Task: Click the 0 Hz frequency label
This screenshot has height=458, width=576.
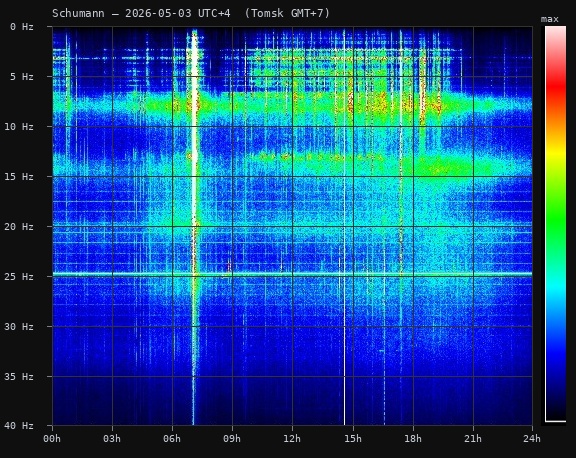Action: tap(22, 27)
